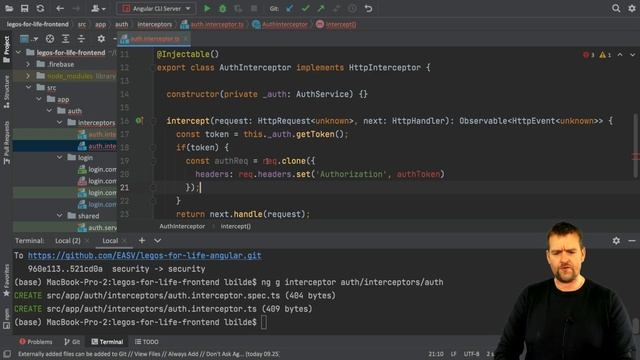
Task: Open project panel options gear icon
Action: 101,39
